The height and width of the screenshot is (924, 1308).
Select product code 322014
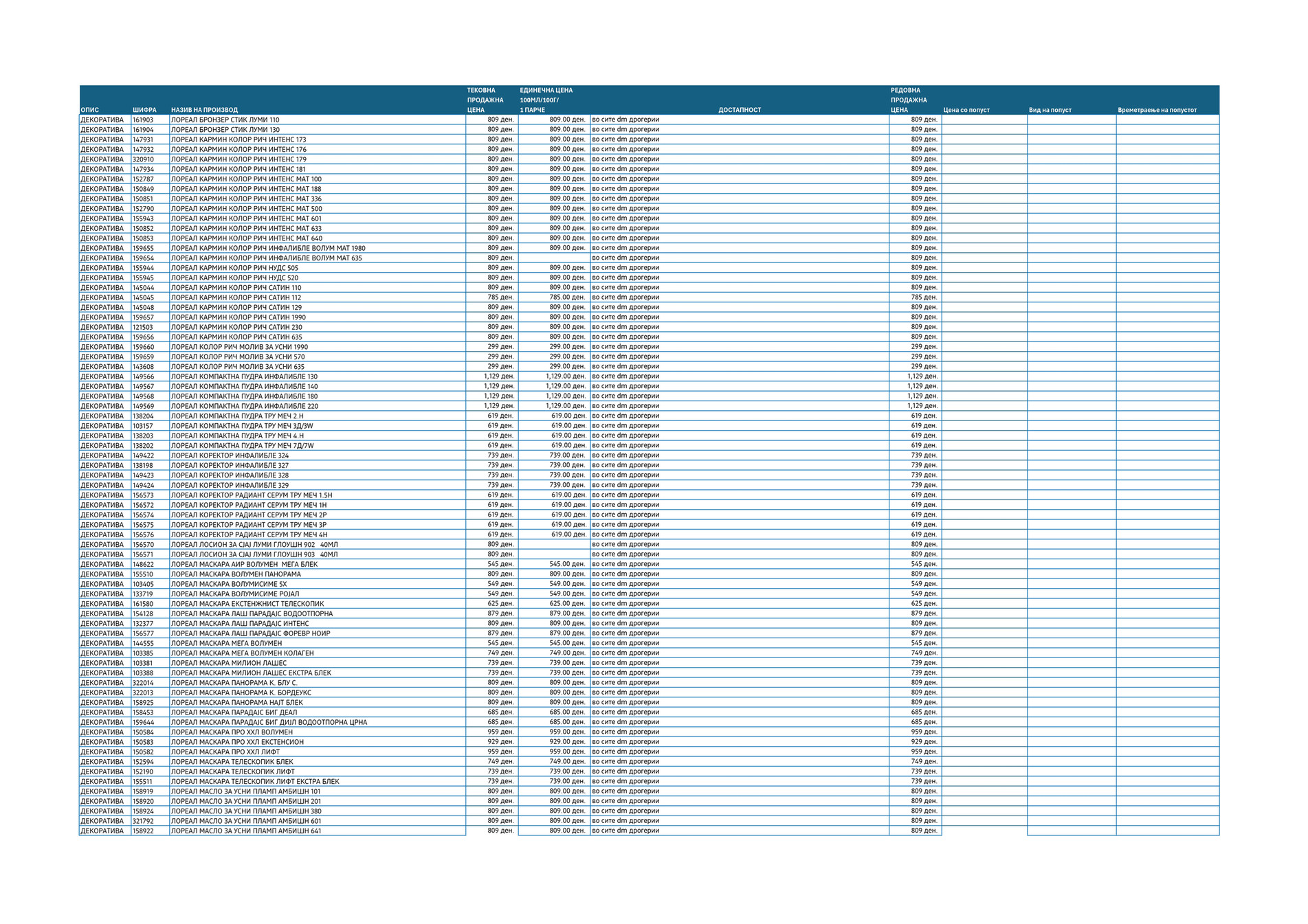coord(143,683)
